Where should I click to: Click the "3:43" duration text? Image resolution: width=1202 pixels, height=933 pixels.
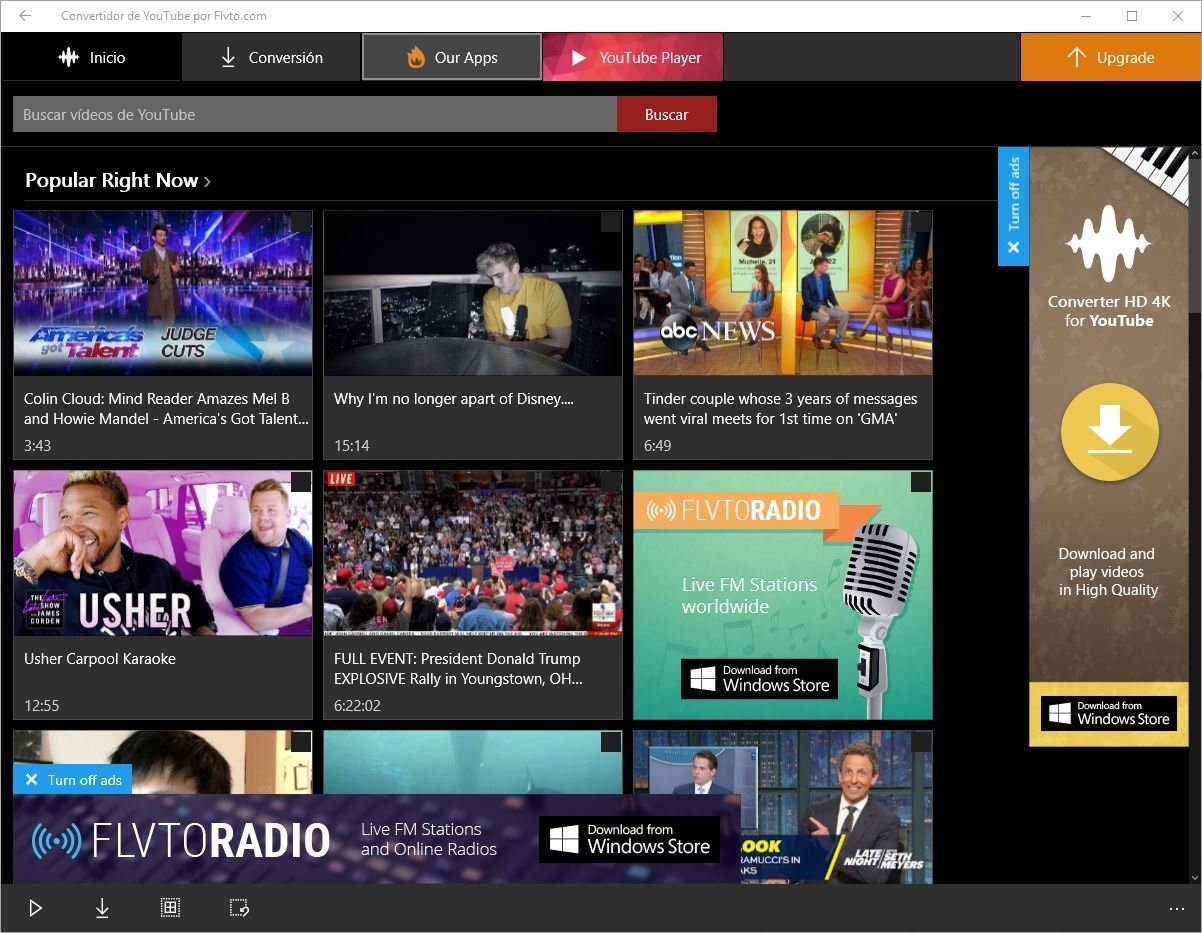37,445
